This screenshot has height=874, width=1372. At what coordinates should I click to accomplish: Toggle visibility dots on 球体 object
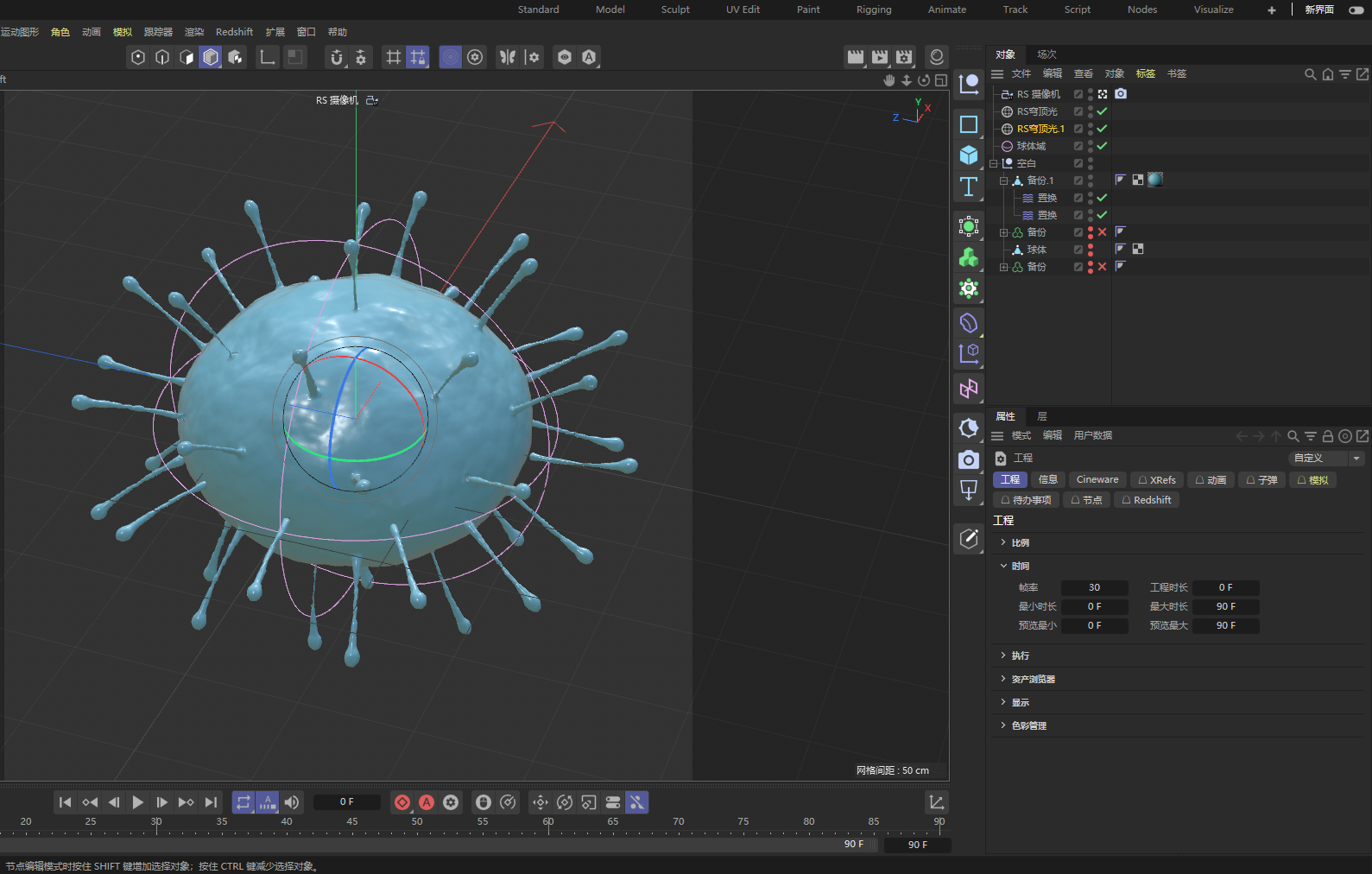[1091, 250]
